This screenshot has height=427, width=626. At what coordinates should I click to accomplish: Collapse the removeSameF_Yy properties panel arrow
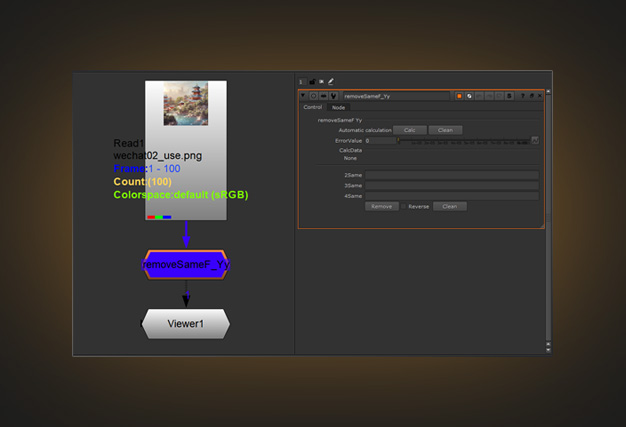303,96
